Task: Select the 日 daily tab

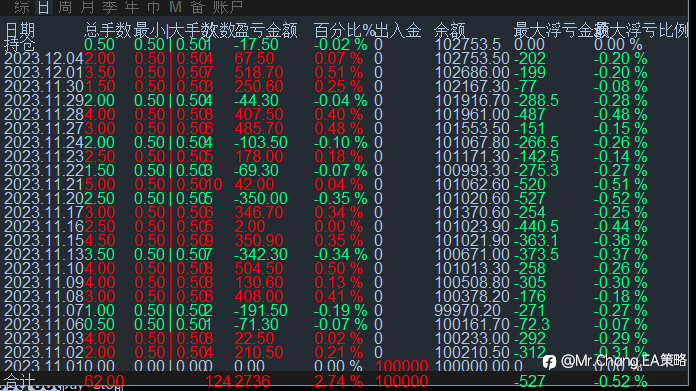Action: pos(44,7)
